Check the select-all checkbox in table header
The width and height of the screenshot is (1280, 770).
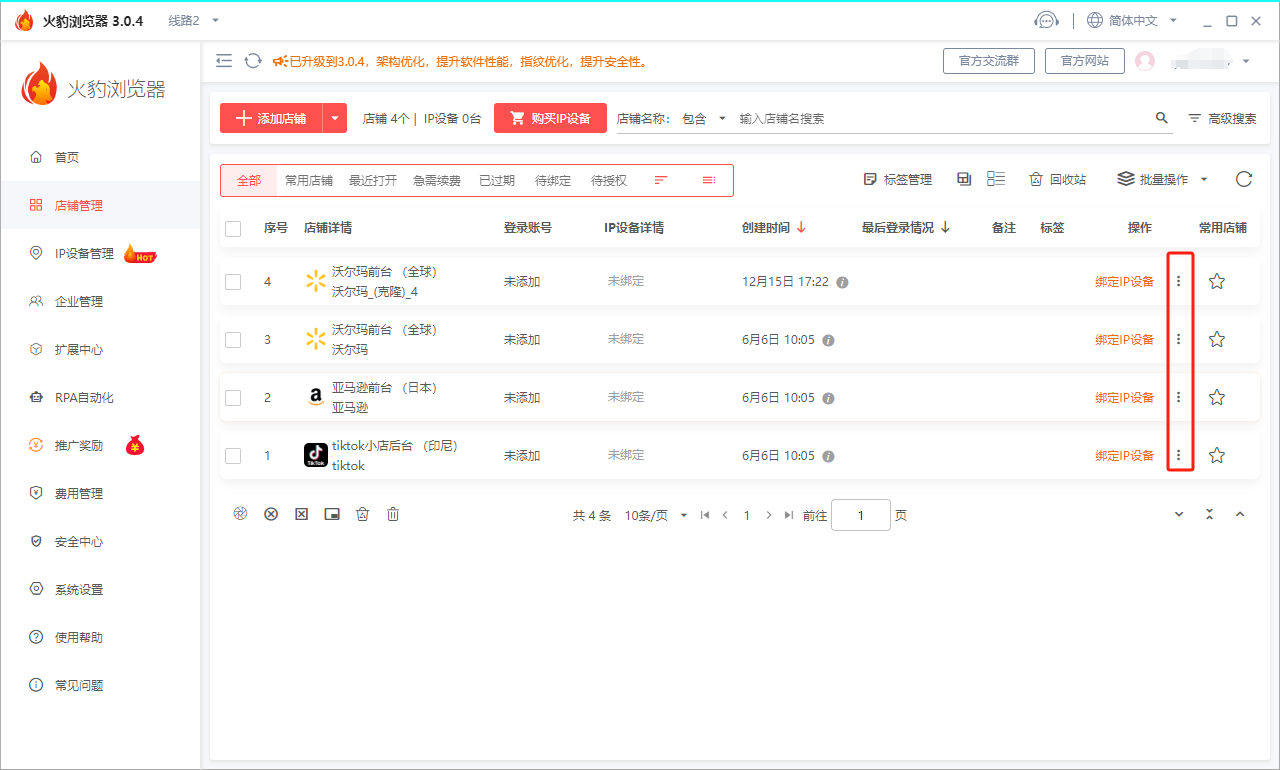coord(233,228)
